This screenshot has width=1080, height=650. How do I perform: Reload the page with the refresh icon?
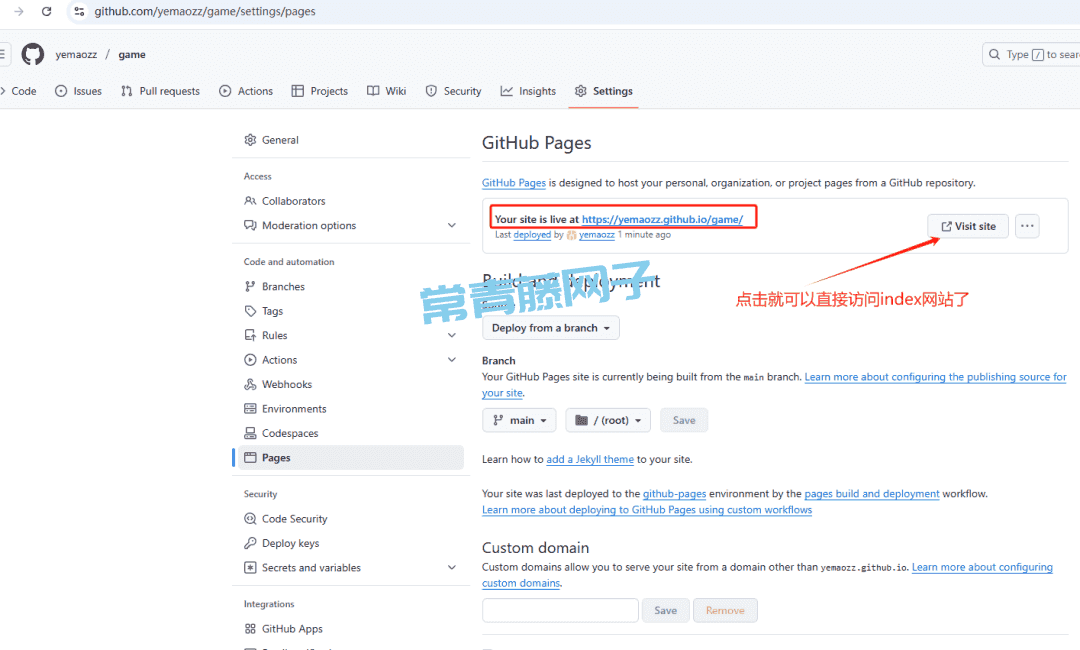[x=46, y=11]
